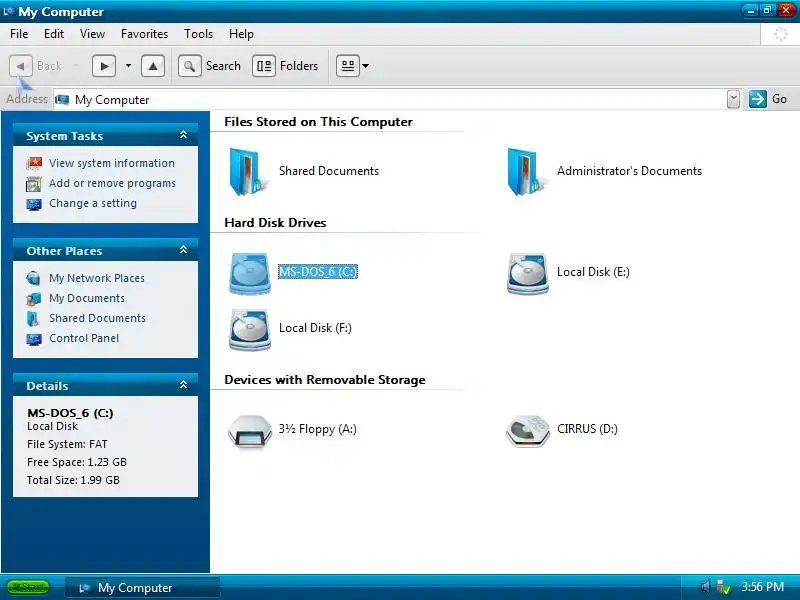Viewport: 800px width, 600px height.
Task: Click the 3½ Floppy (A:) label
Action: click(317, 429)
